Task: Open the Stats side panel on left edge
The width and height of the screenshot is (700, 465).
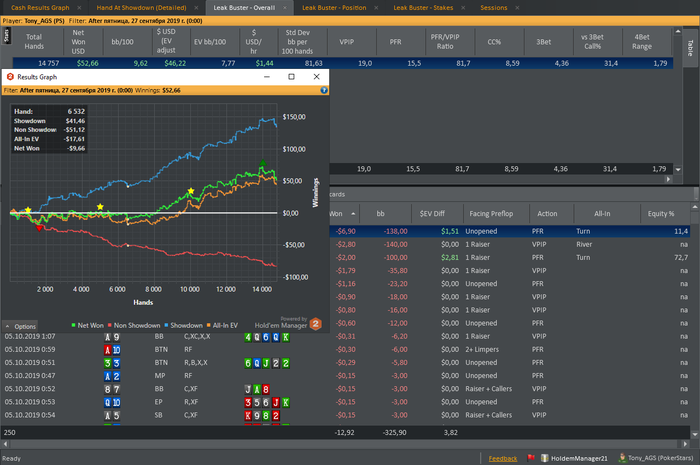Action: [5, 36]
